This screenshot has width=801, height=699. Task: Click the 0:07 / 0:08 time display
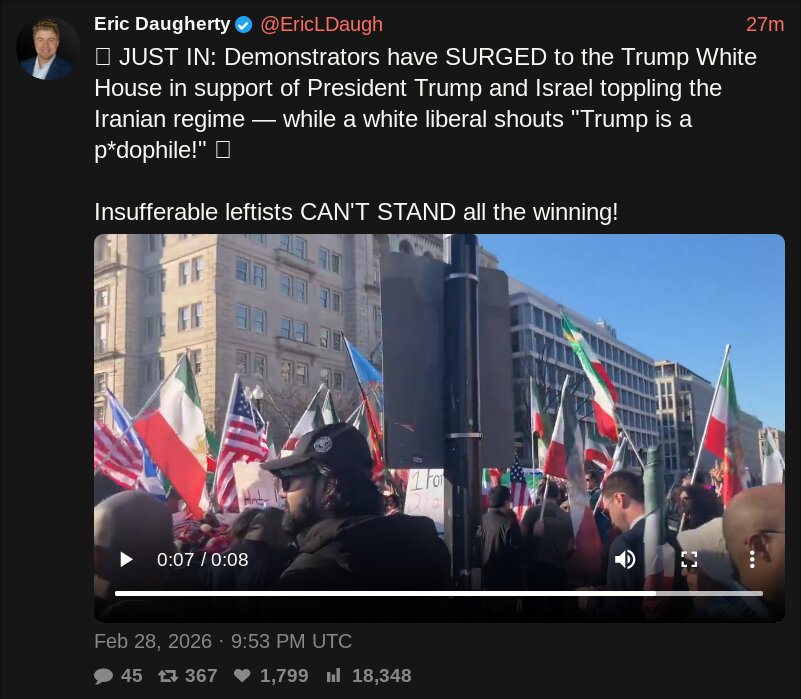[202, 560]
